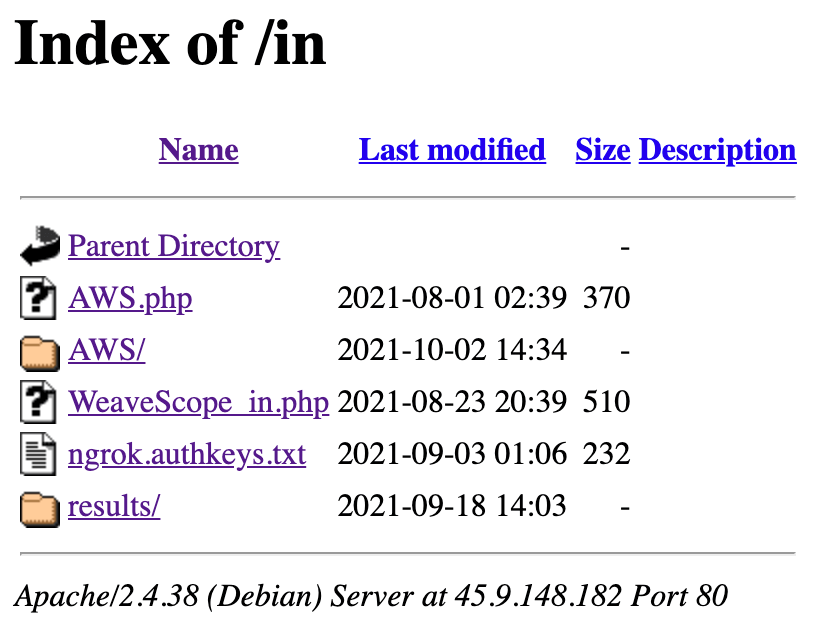This screenshot has height=629, width=823.
Task: Click the folder icon beside results/
Action: pos(40,507)
